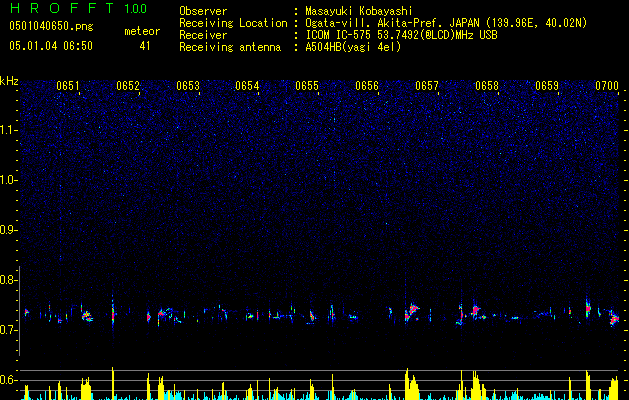Click the 1.1 kHz axis label

click(x=9, y=130)
